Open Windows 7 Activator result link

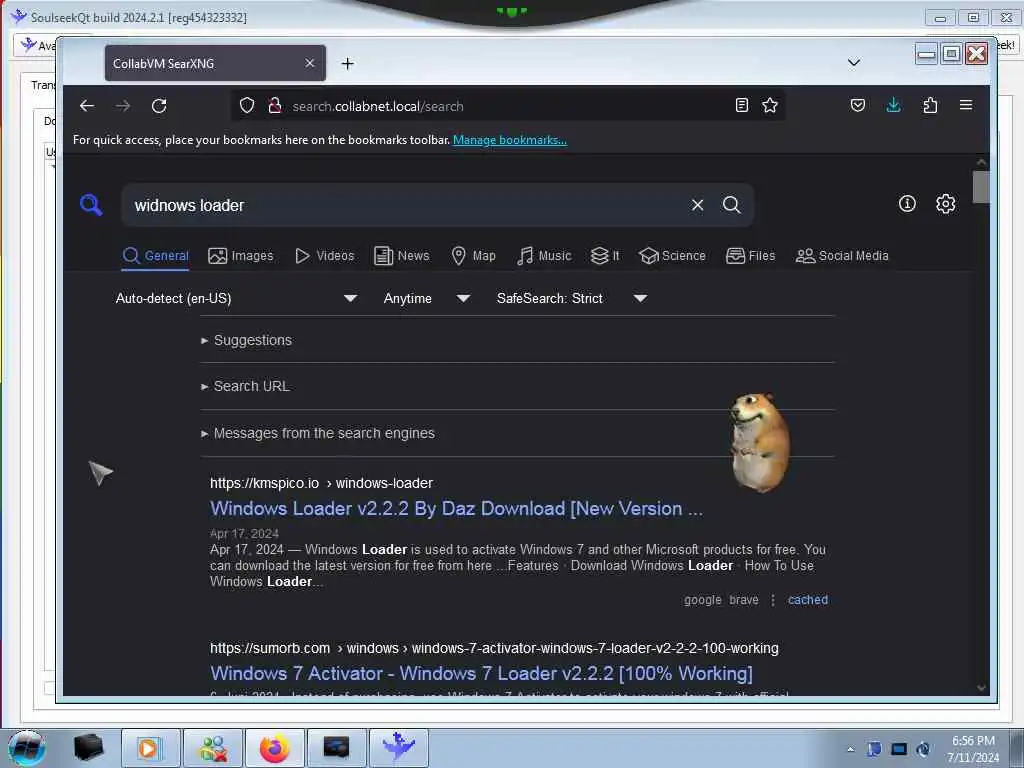pyautogui.click(x=481, y=673)
